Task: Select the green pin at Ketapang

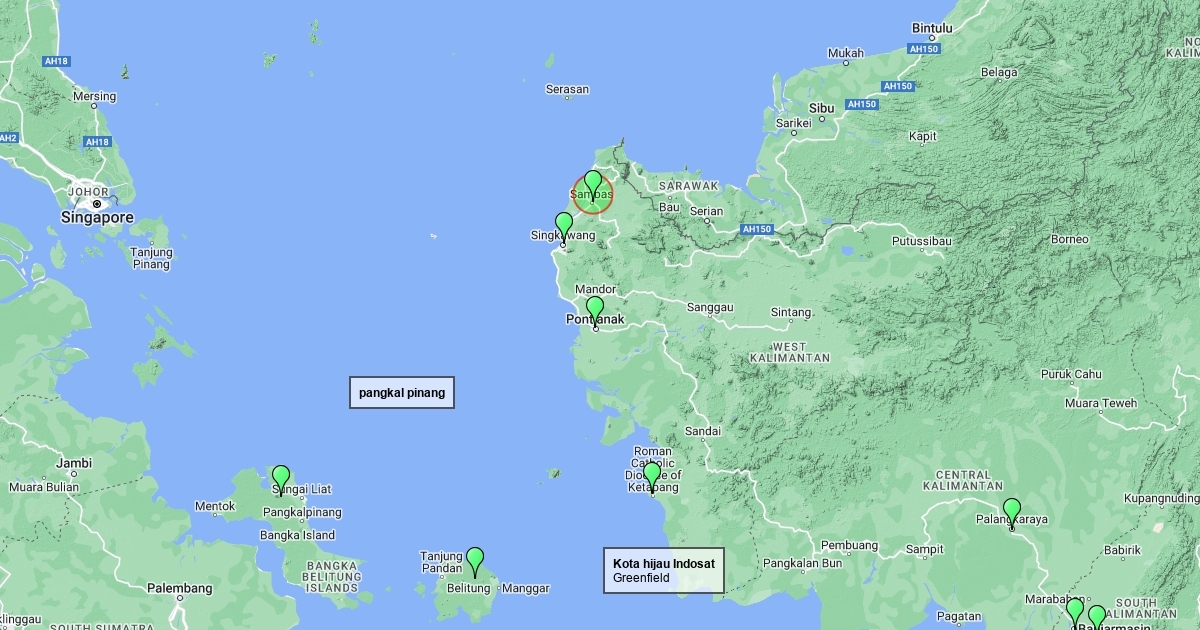Action: 652,477
